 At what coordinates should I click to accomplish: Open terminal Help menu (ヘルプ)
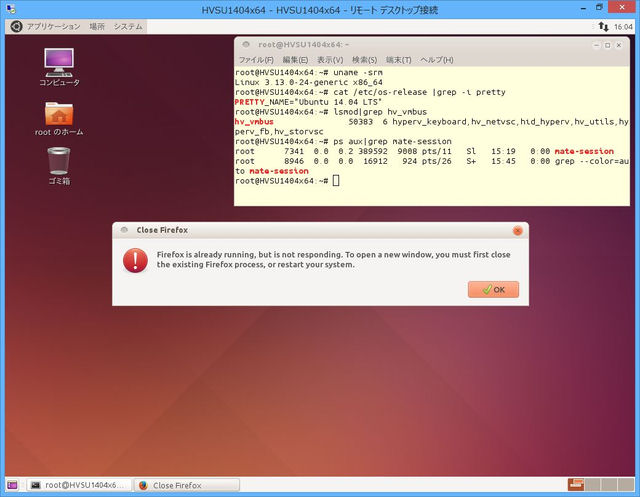coord(437,60)
